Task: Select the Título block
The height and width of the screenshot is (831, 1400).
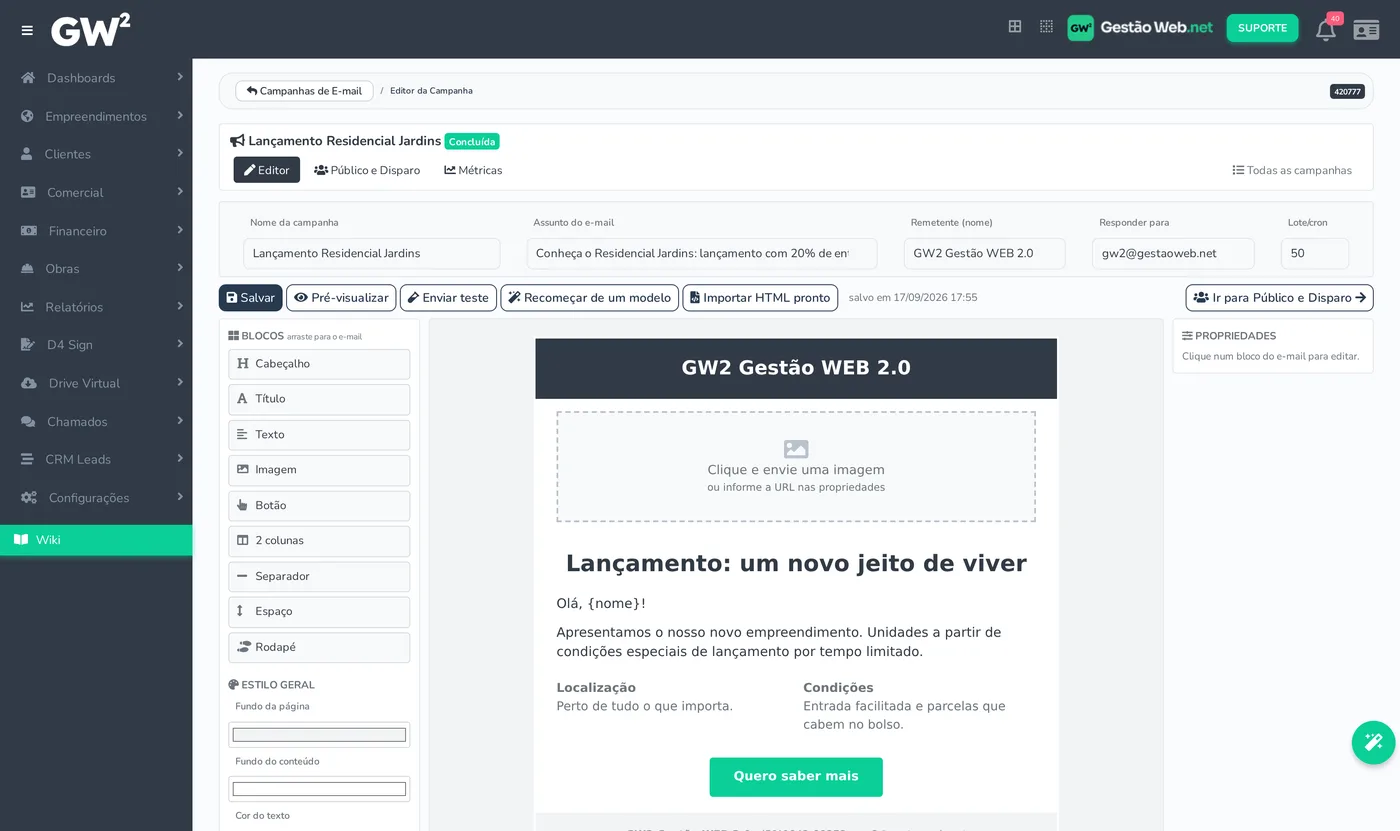Action: 319,399
